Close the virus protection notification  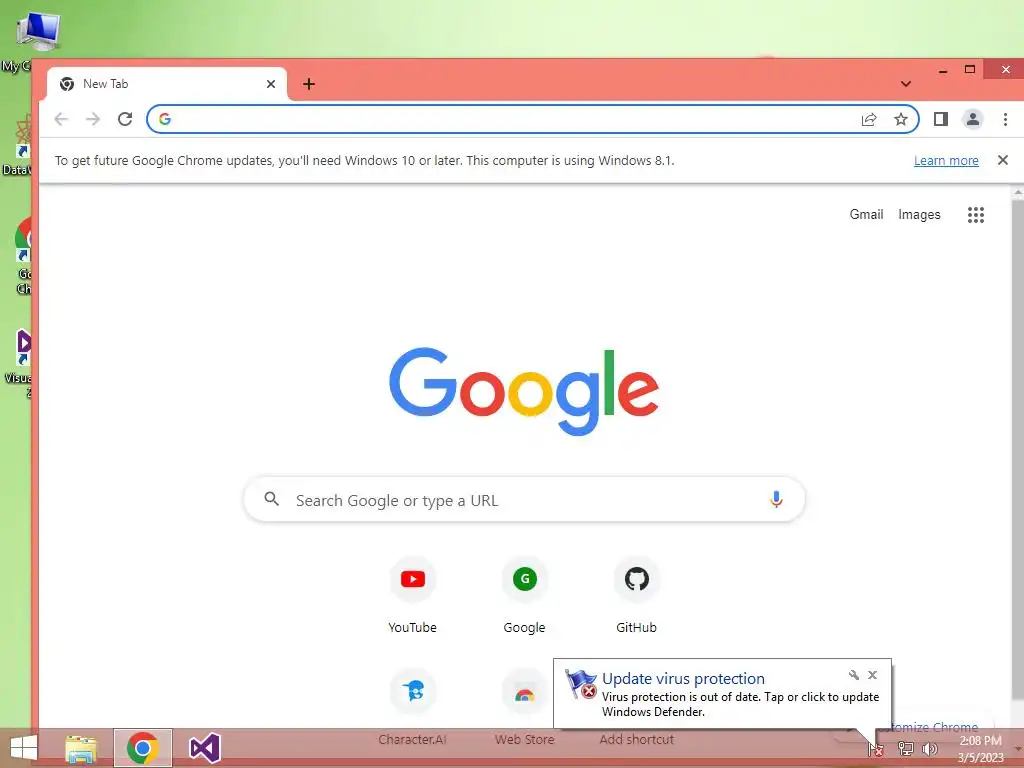coord(872,675)
